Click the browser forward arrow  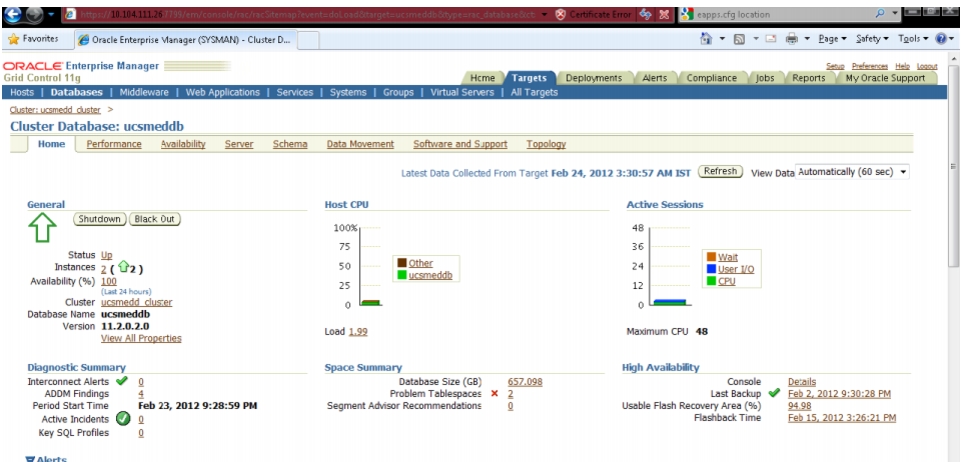click(34, 14)
